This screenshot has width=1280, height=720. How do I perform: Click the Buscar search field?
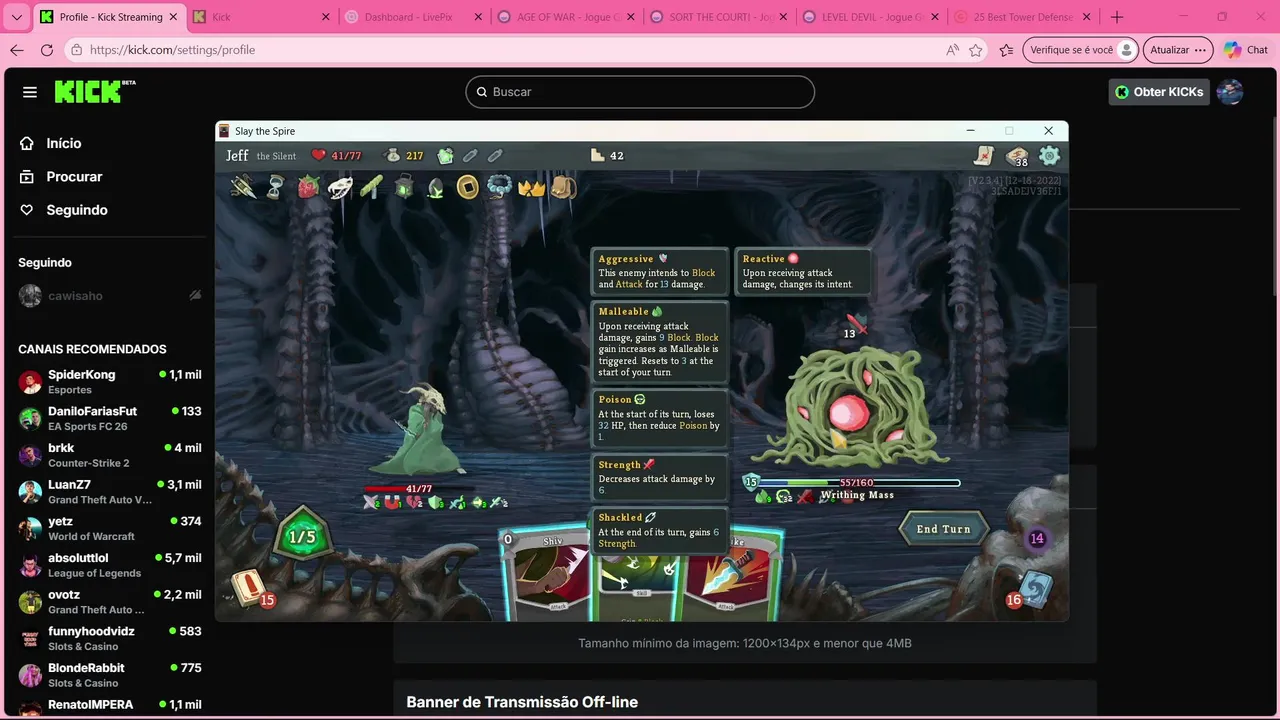tap(640, 92)
